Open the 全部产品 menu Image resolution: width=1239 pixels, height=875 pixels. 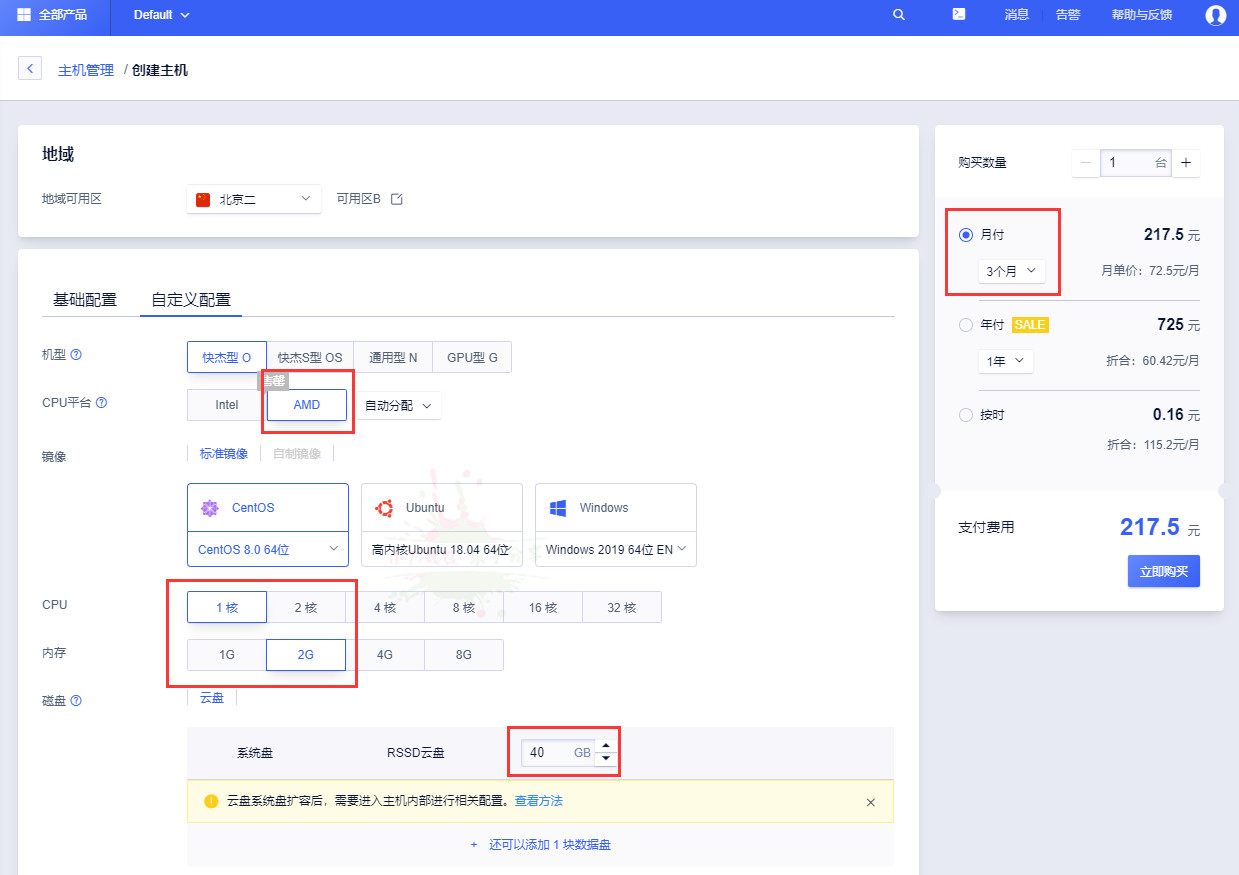[52, 15]
